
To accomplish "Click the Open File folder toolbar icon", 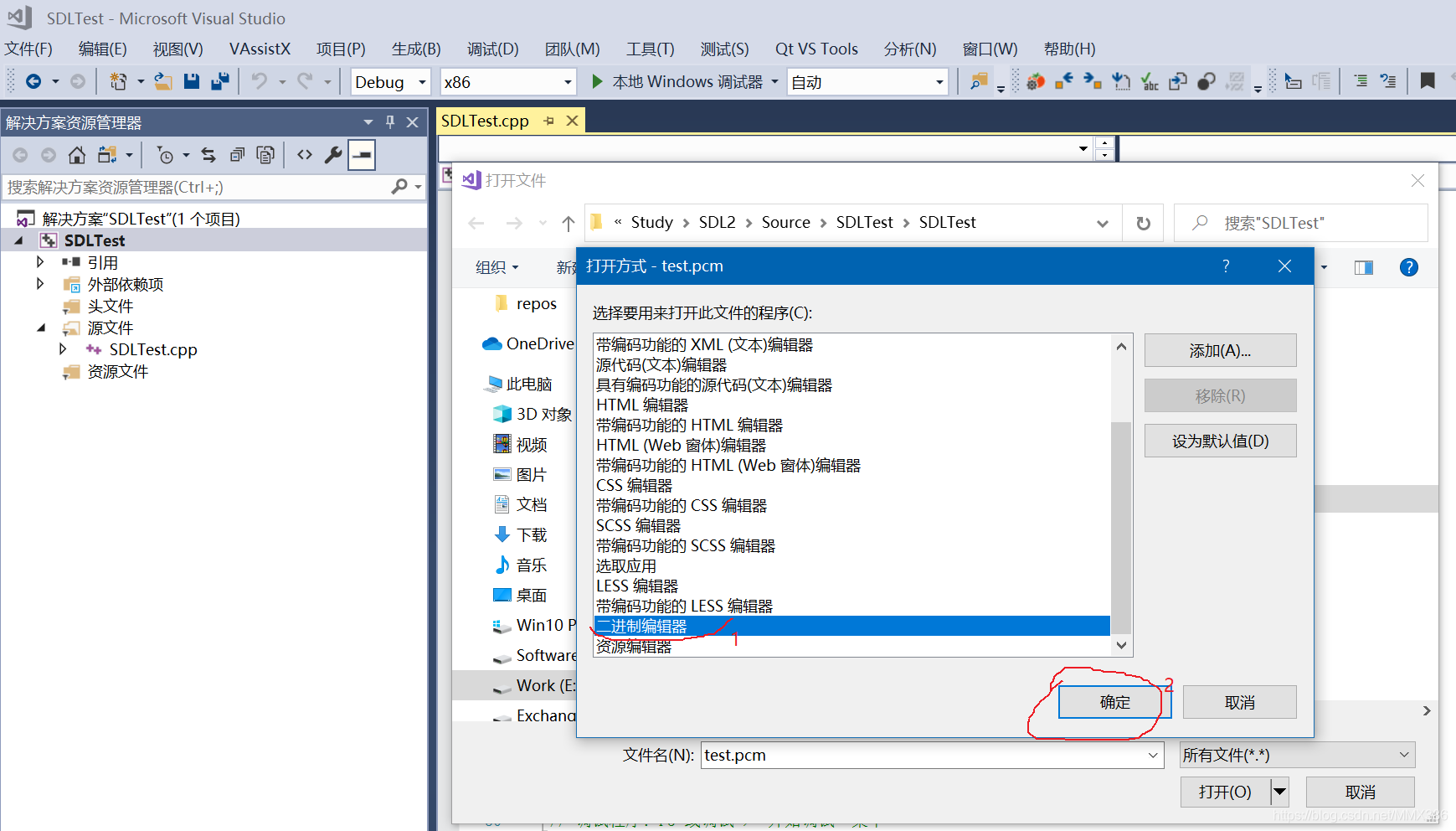I will (163, 81).
